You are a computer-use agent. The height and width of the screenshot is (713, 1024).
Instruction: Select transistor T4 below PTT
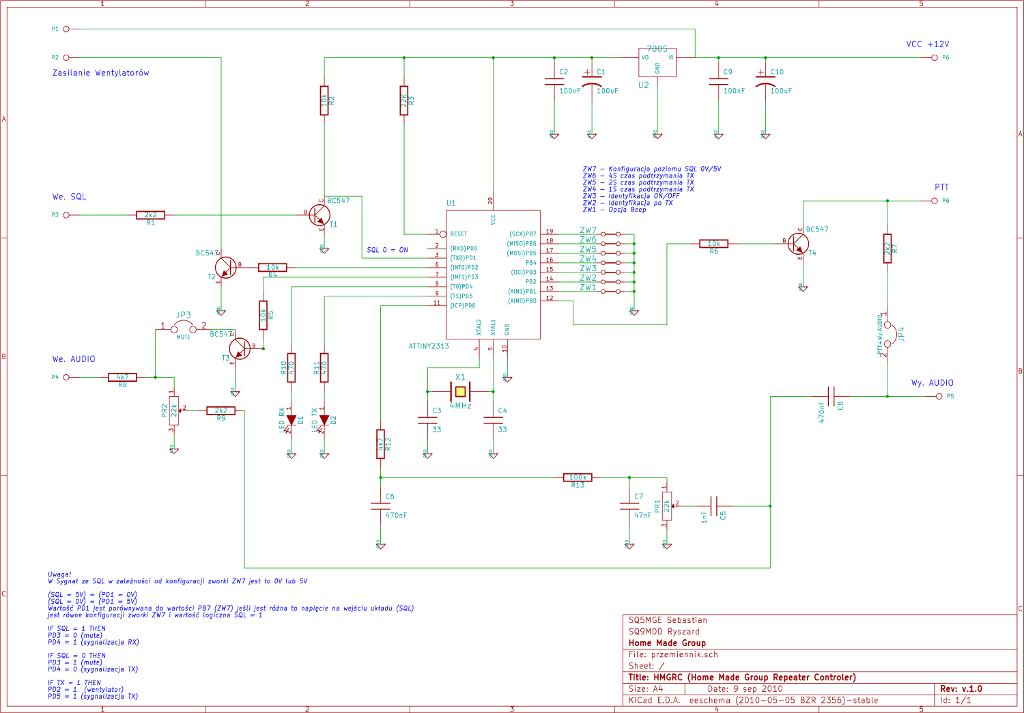pos(798,244)
